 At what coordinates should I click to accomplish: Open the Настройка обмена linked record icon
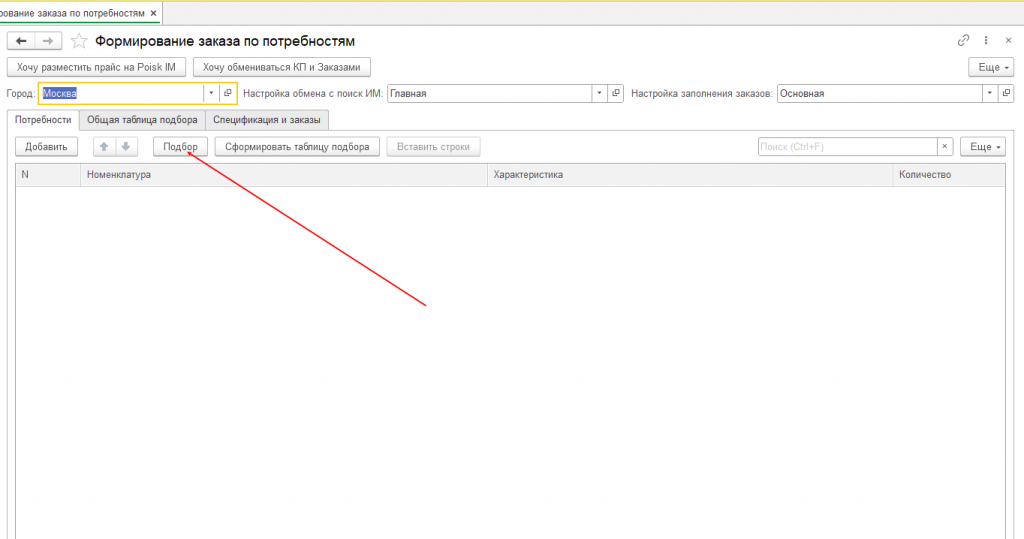[x=616, y=93]
